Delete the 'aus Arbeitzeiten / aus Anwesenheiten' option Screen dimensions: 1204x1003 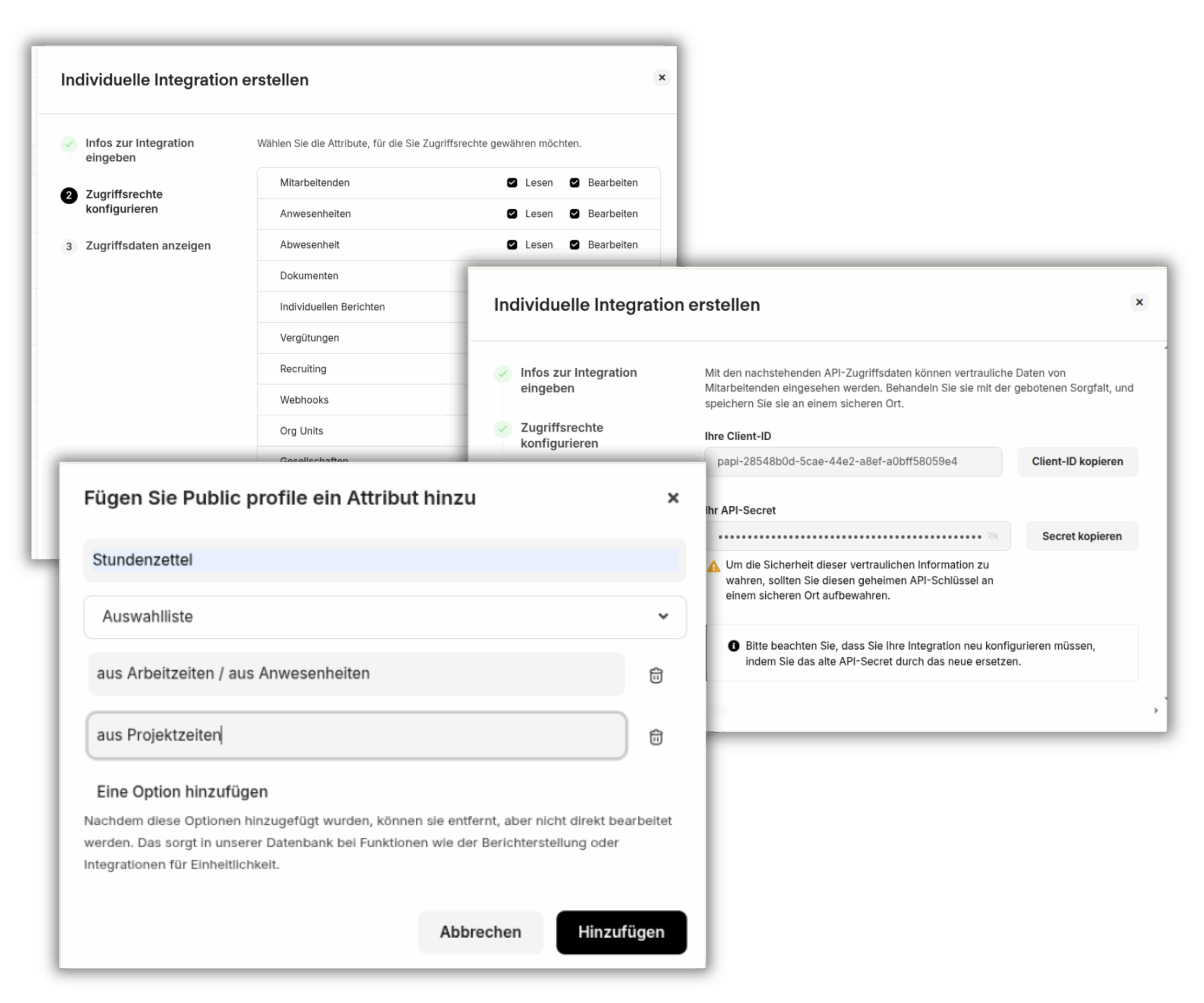click(x=656, y=675)
